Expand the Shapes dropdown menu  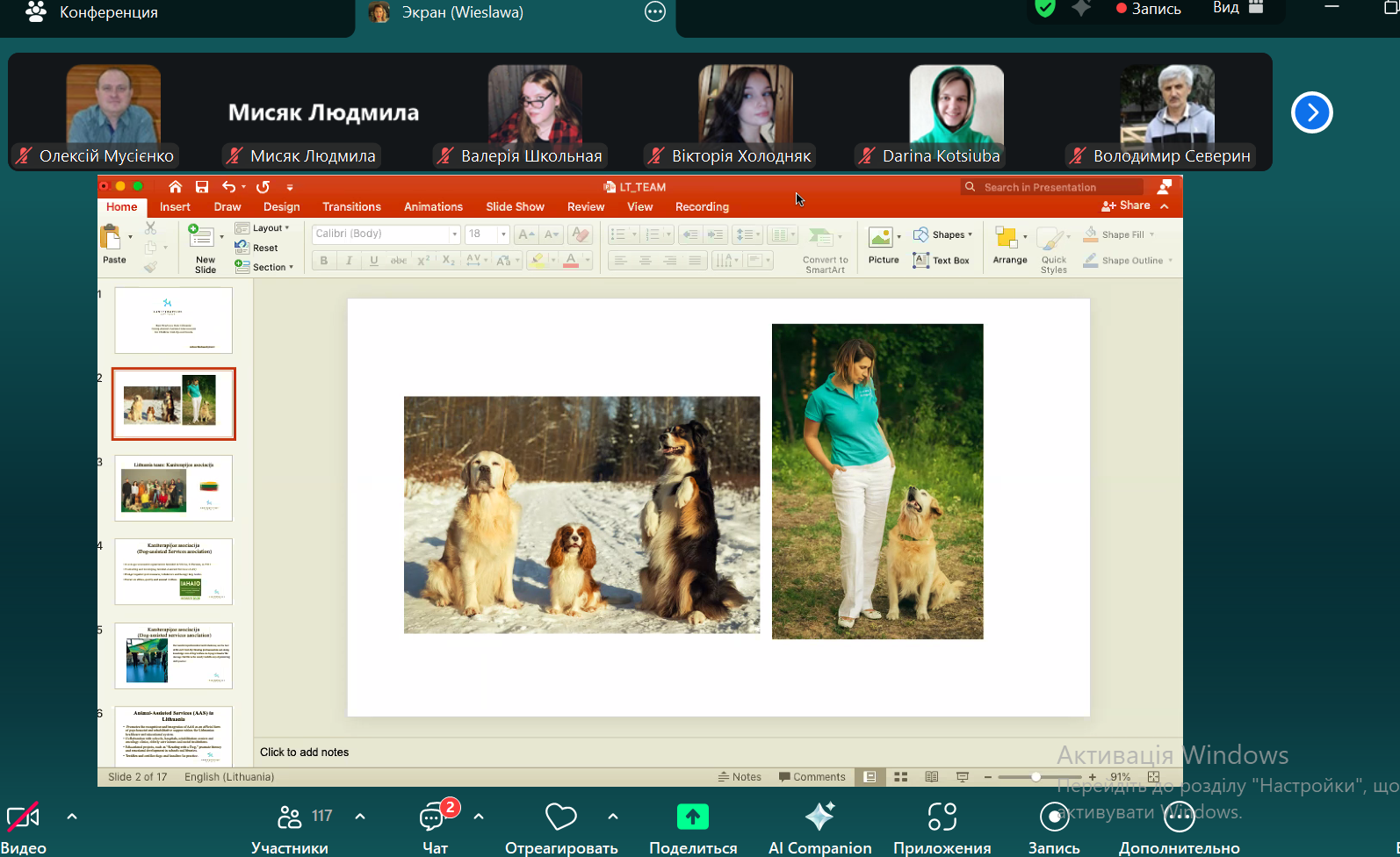(x=943, y=234)
